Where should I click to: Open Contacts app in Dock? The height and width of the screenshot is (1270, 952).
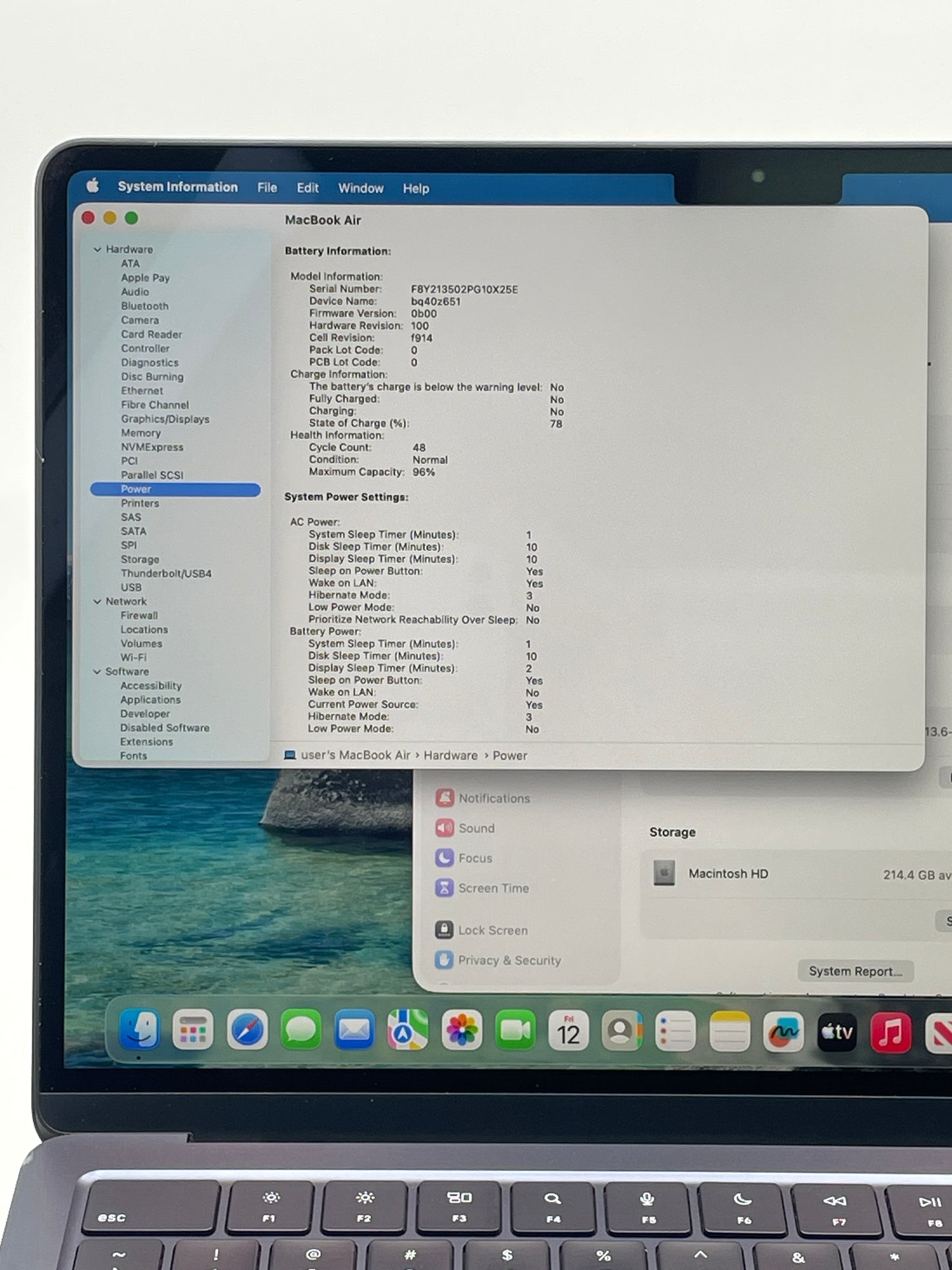pyautogui.click(x=622, y=1031)
